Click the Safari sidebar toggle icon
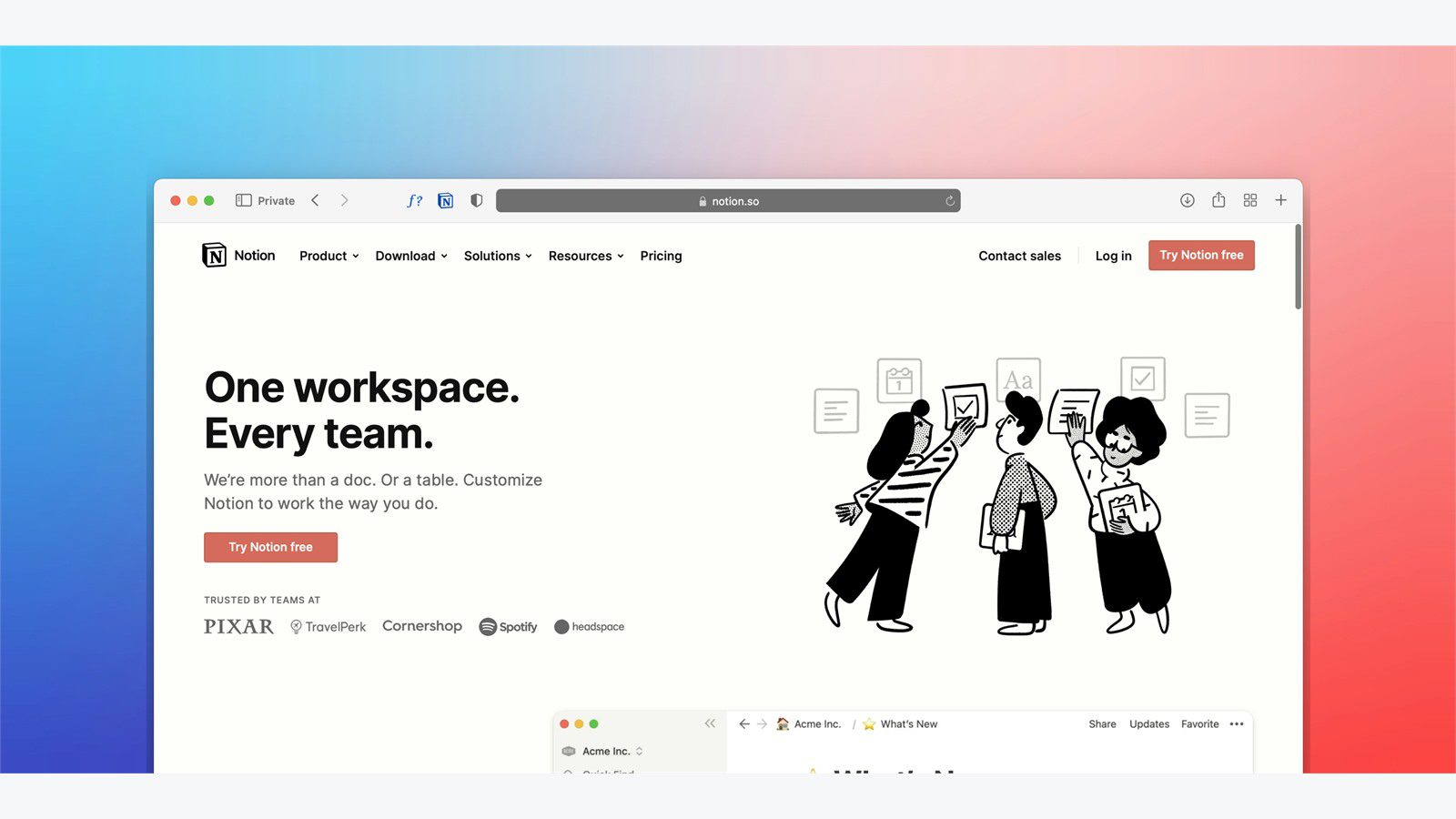The width and height of the screenshot is (1456, 819). (243, 200)
